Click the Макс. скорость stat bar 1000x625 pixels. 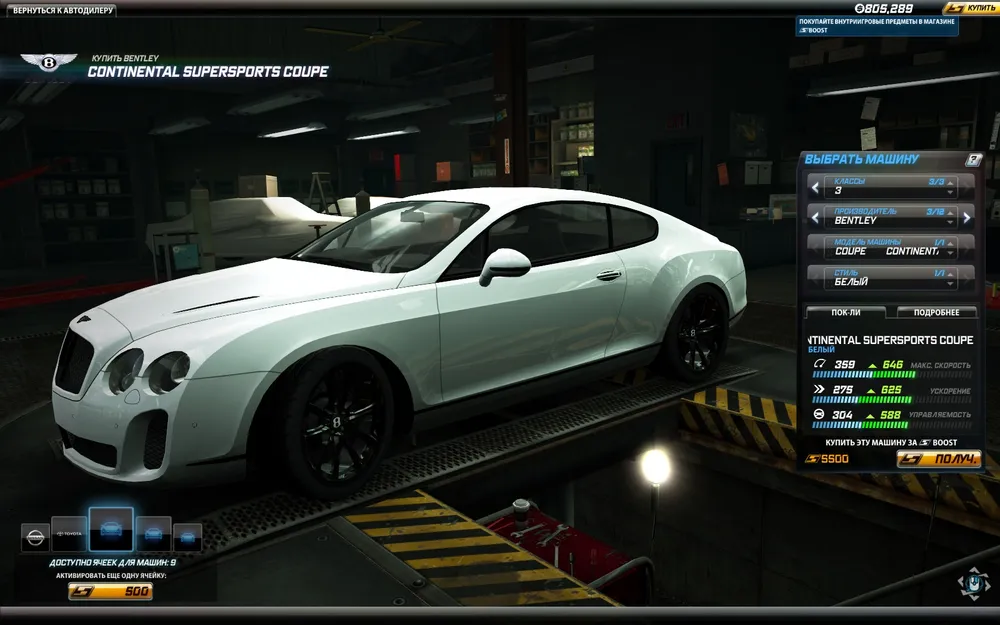pyautogui.click(x=891, y=375)
